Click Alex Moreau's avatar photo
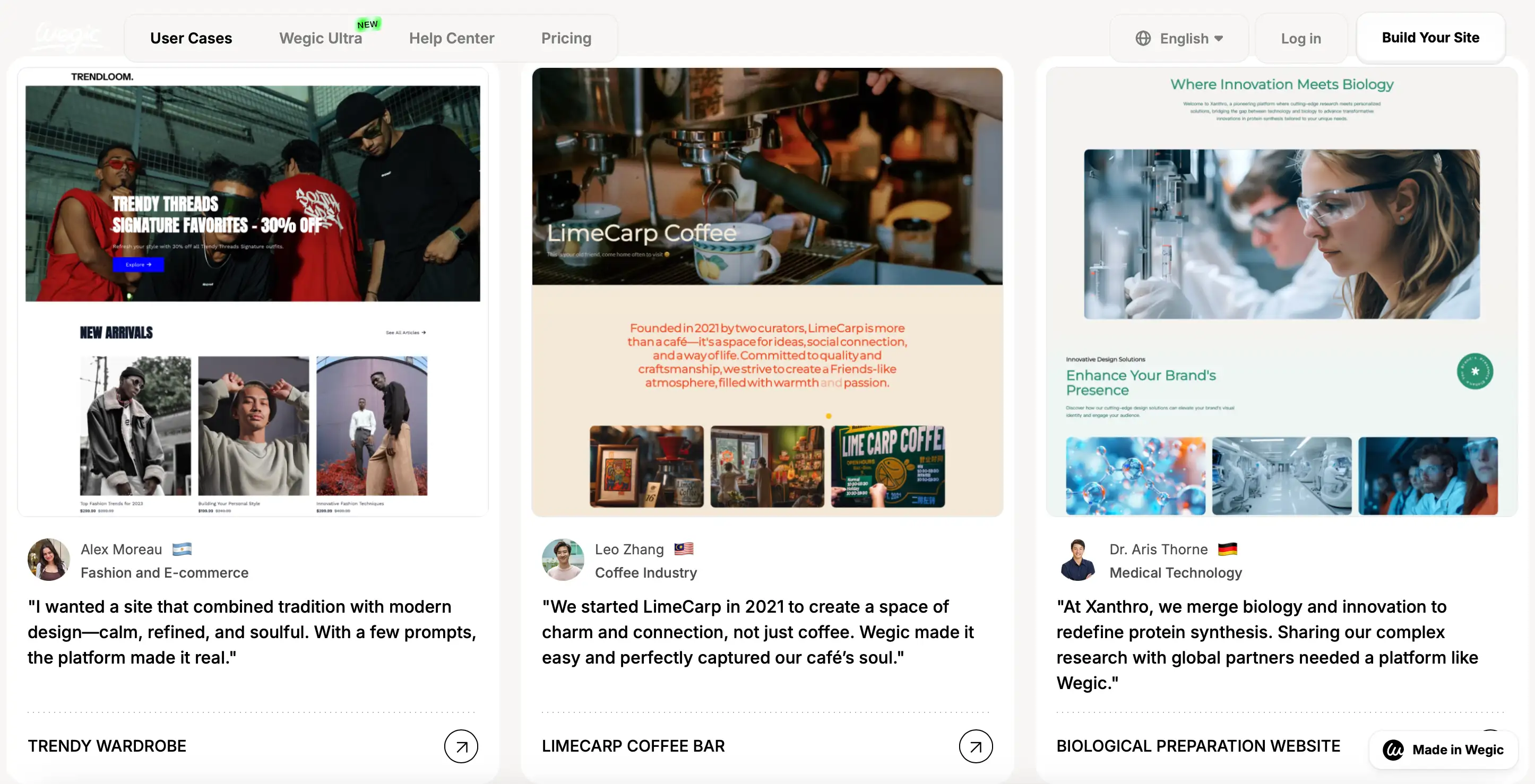Image resolution: width=1535 pixels, height=784 pixels. tap(48, 559)
